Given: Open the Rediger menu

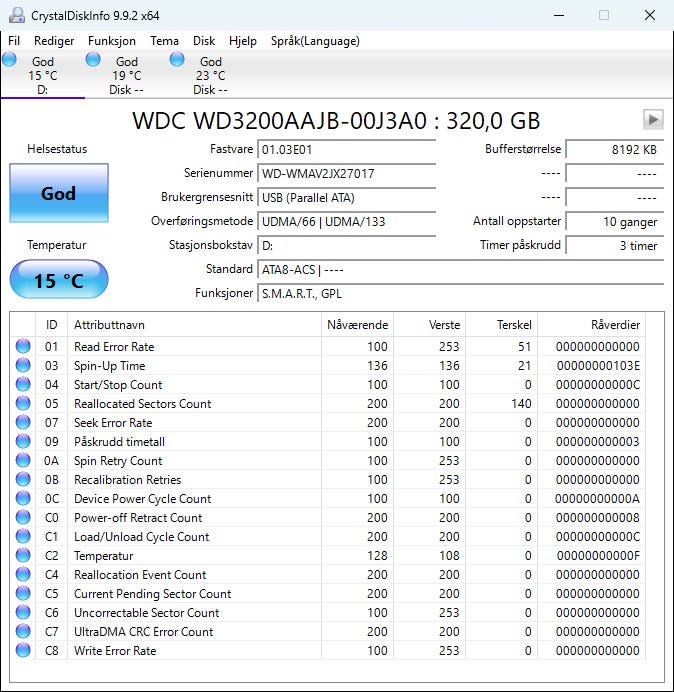Looking at the screenshot, I should [54, 41].
